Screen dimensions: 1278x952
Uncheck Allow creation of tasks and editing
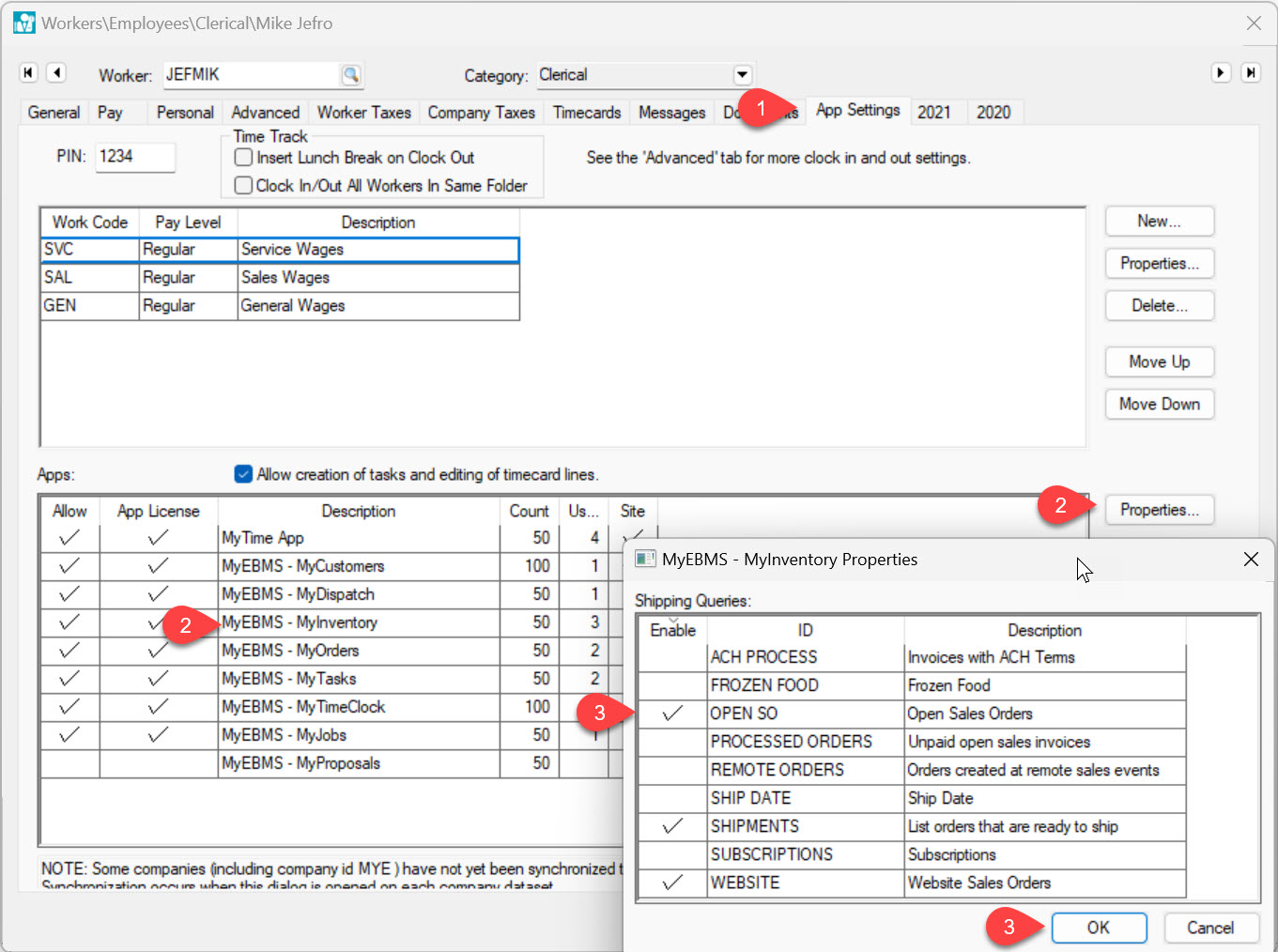point(243,474)
